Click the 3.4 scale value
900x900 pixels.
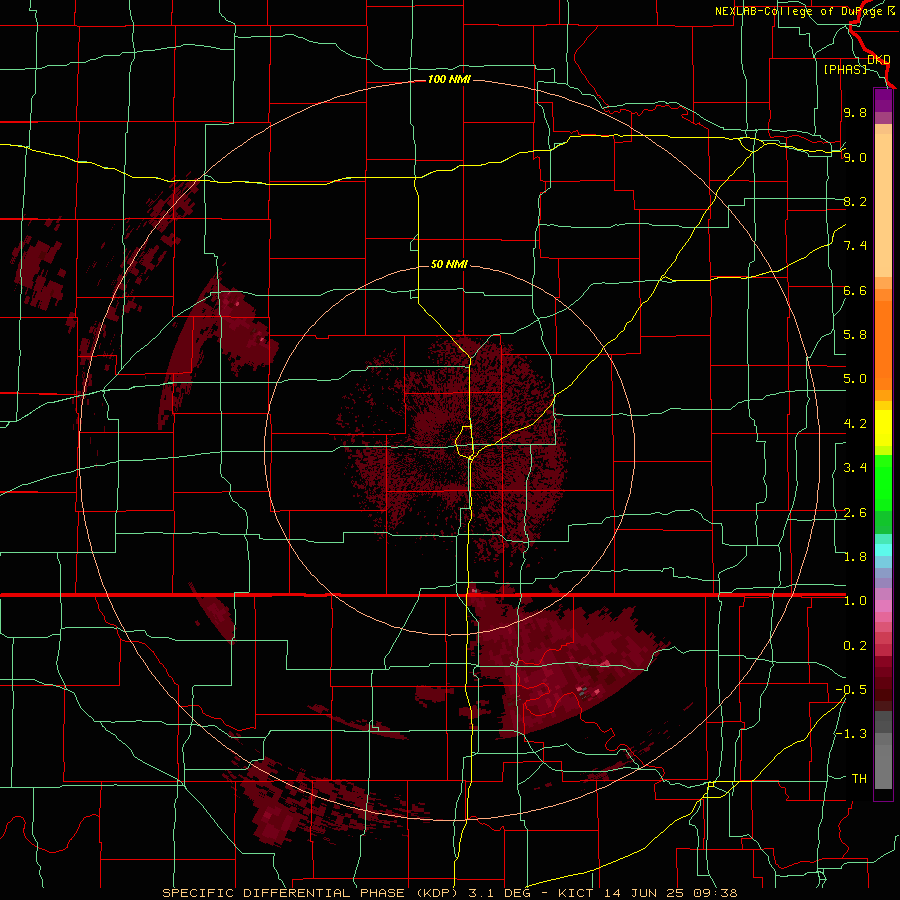point(855,468)
